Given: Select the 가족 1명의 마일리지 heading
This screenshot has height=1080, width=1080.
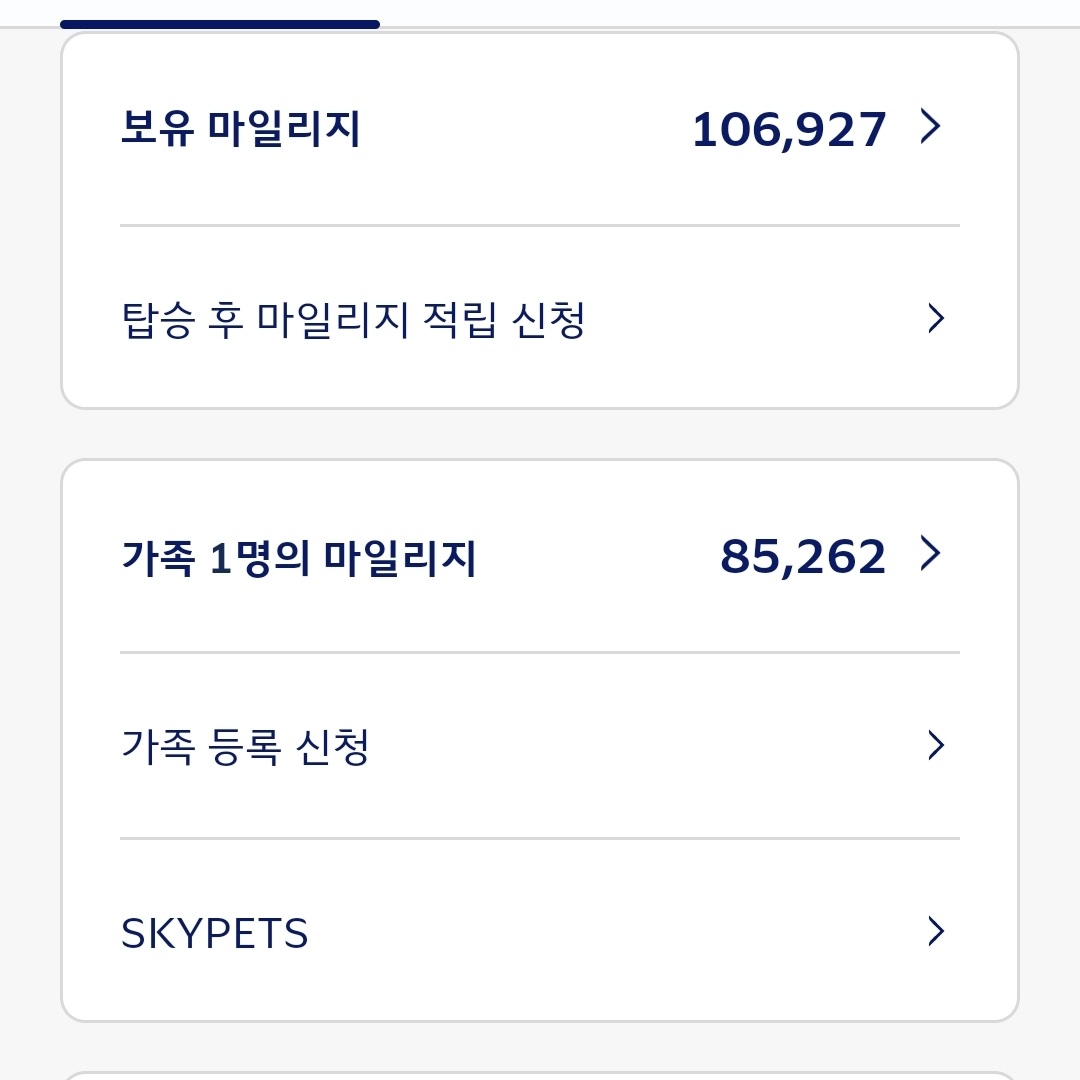Looking at the screenshot, I should (x=298, y=558).
